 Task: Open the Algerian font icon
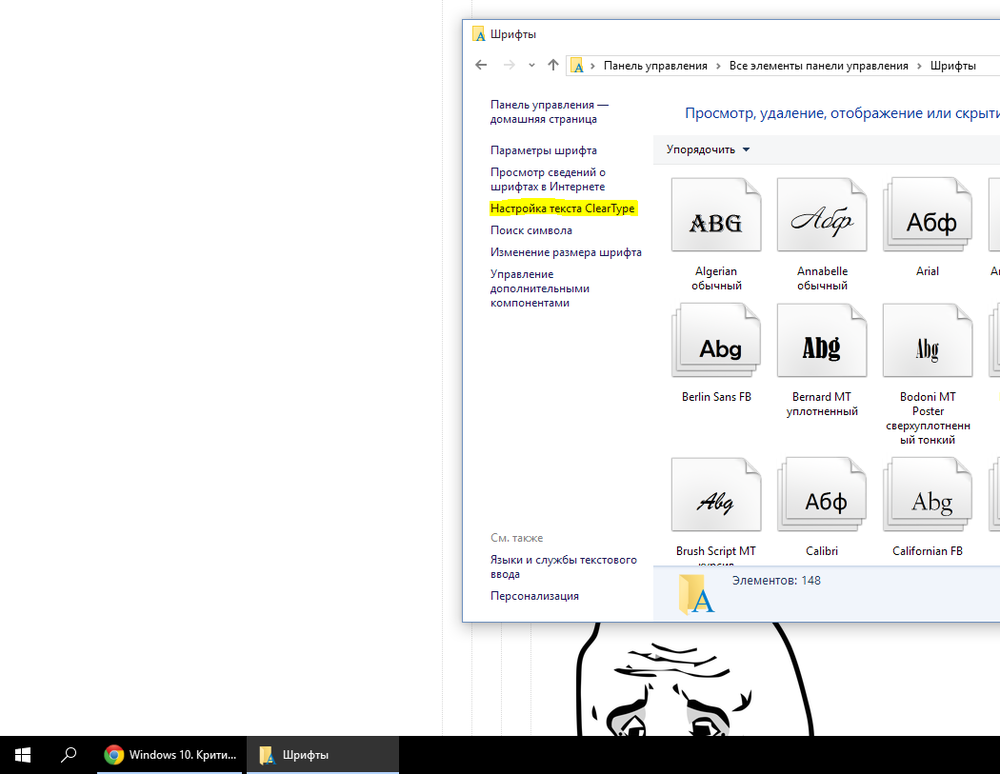click(716, 216)
